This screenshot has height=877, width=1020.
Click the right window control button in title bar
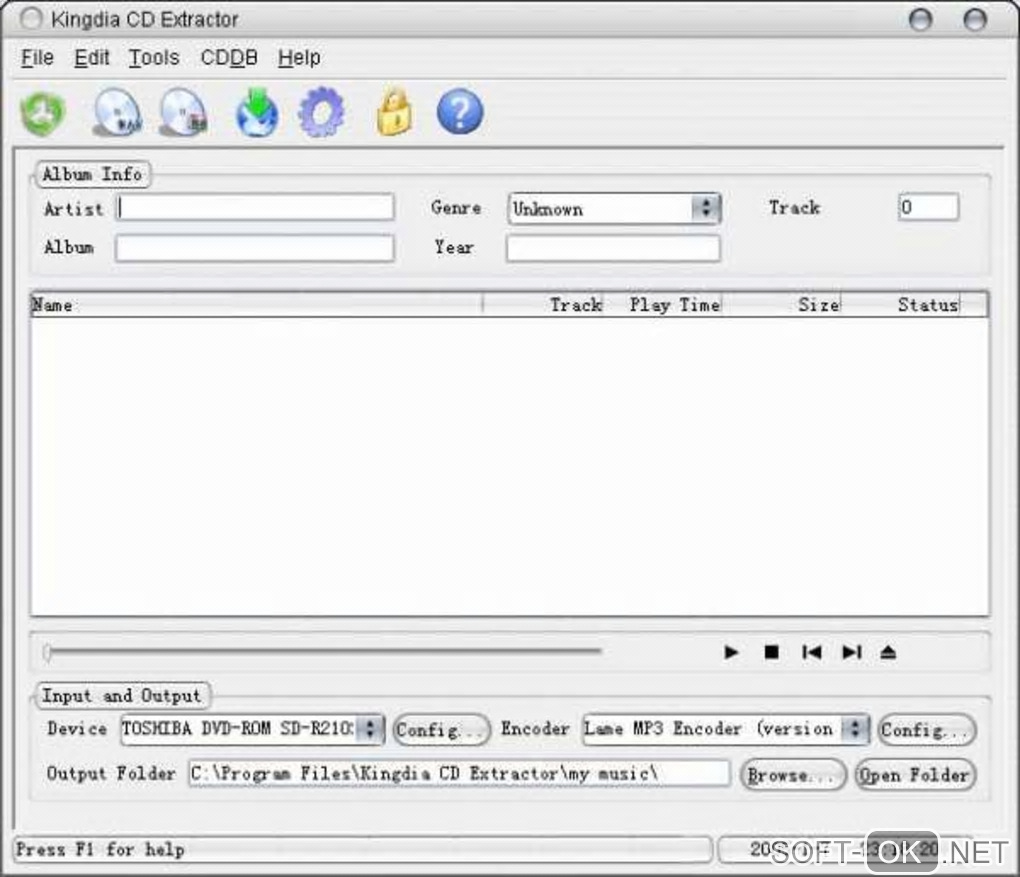coord(974,20)
